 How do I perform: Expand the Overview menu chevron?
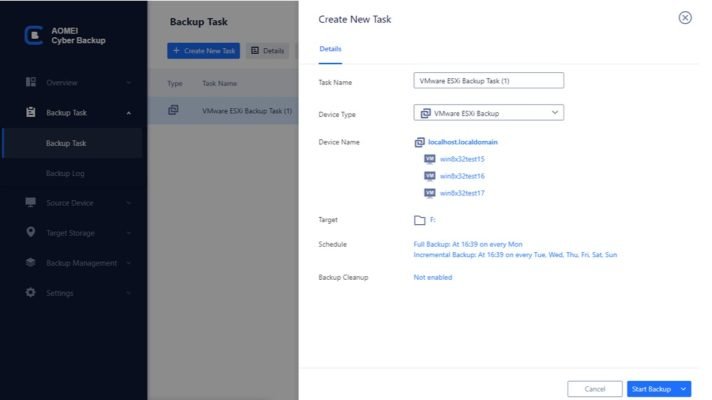[129, 83]
